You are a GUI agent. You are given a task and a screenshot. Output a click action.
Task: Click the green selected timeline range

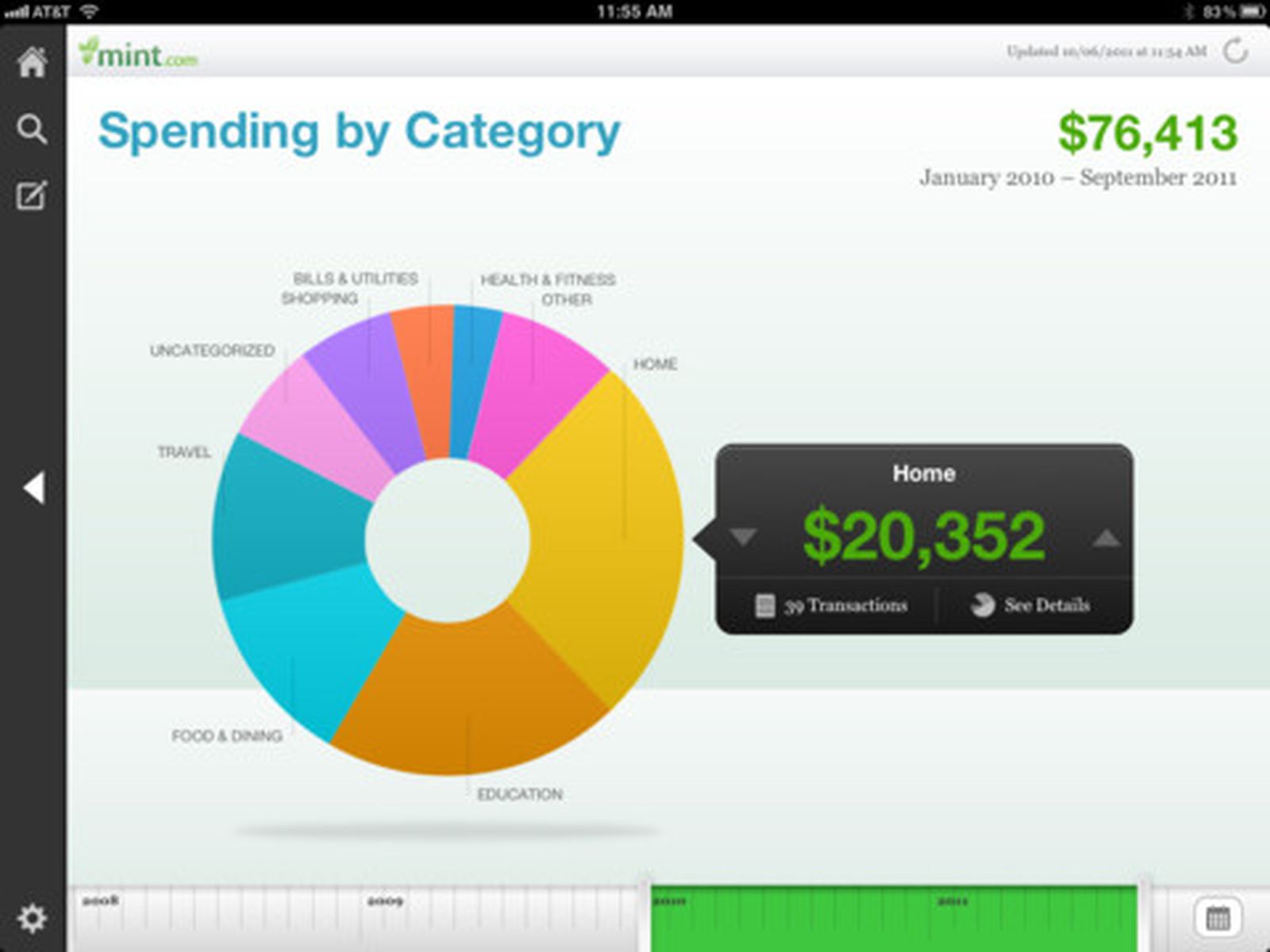pyautogui.click(x=893, y=920)
